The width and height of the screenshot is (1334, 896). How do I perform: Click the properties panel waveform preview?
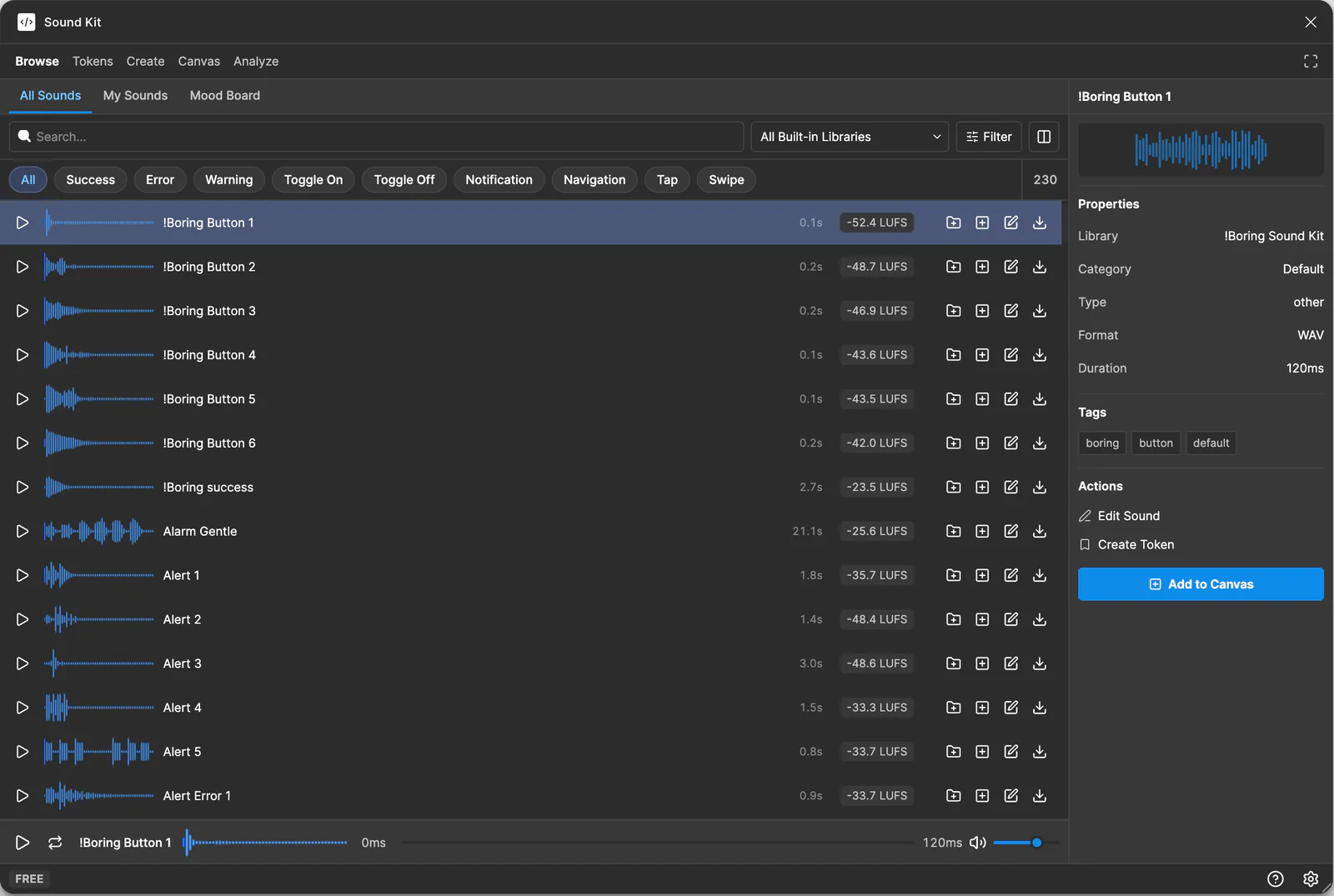point(1201,150)
